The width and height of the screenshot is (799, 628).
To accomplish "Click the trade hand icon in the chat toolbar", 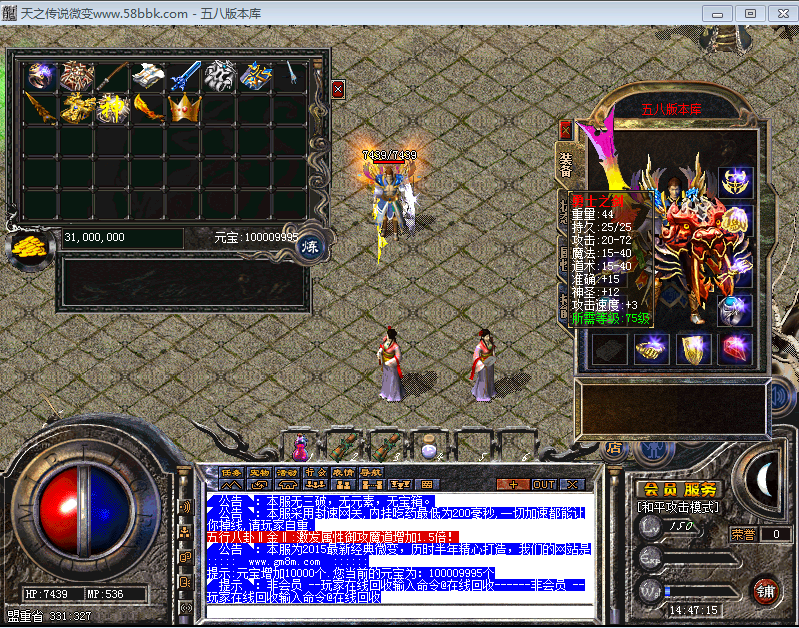I will (x=259, y=485).
